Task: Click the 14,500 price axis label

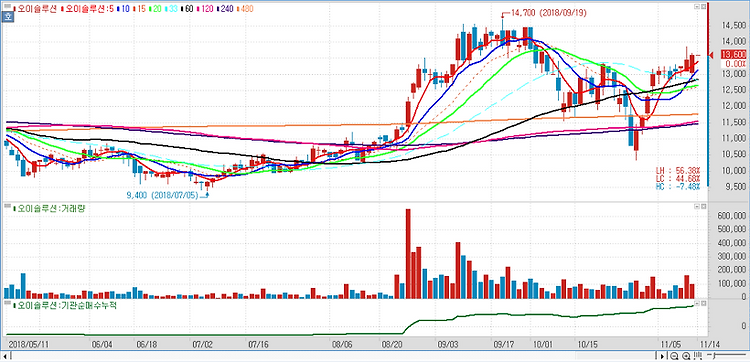Action: coord(733,24)
